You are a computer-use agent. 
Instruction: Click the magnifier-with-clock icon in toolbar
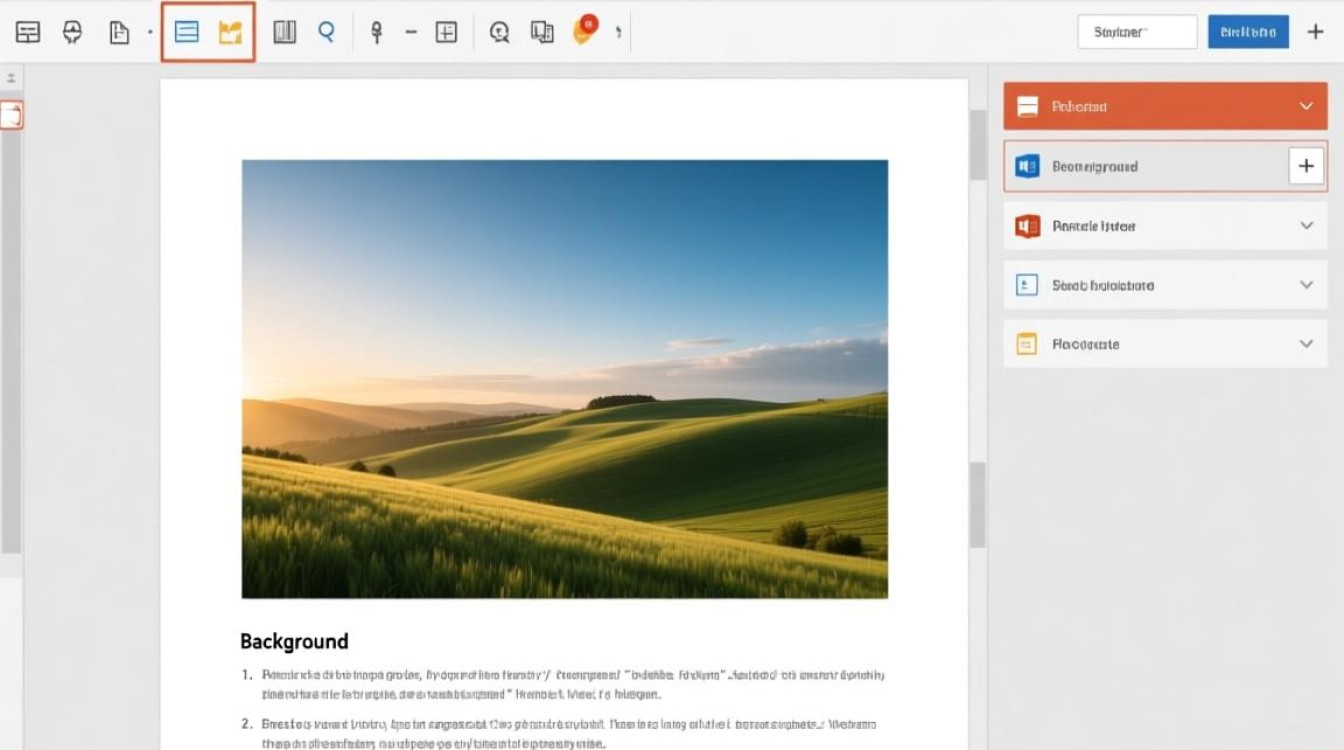pyautogui.click(x=499, y=32)
